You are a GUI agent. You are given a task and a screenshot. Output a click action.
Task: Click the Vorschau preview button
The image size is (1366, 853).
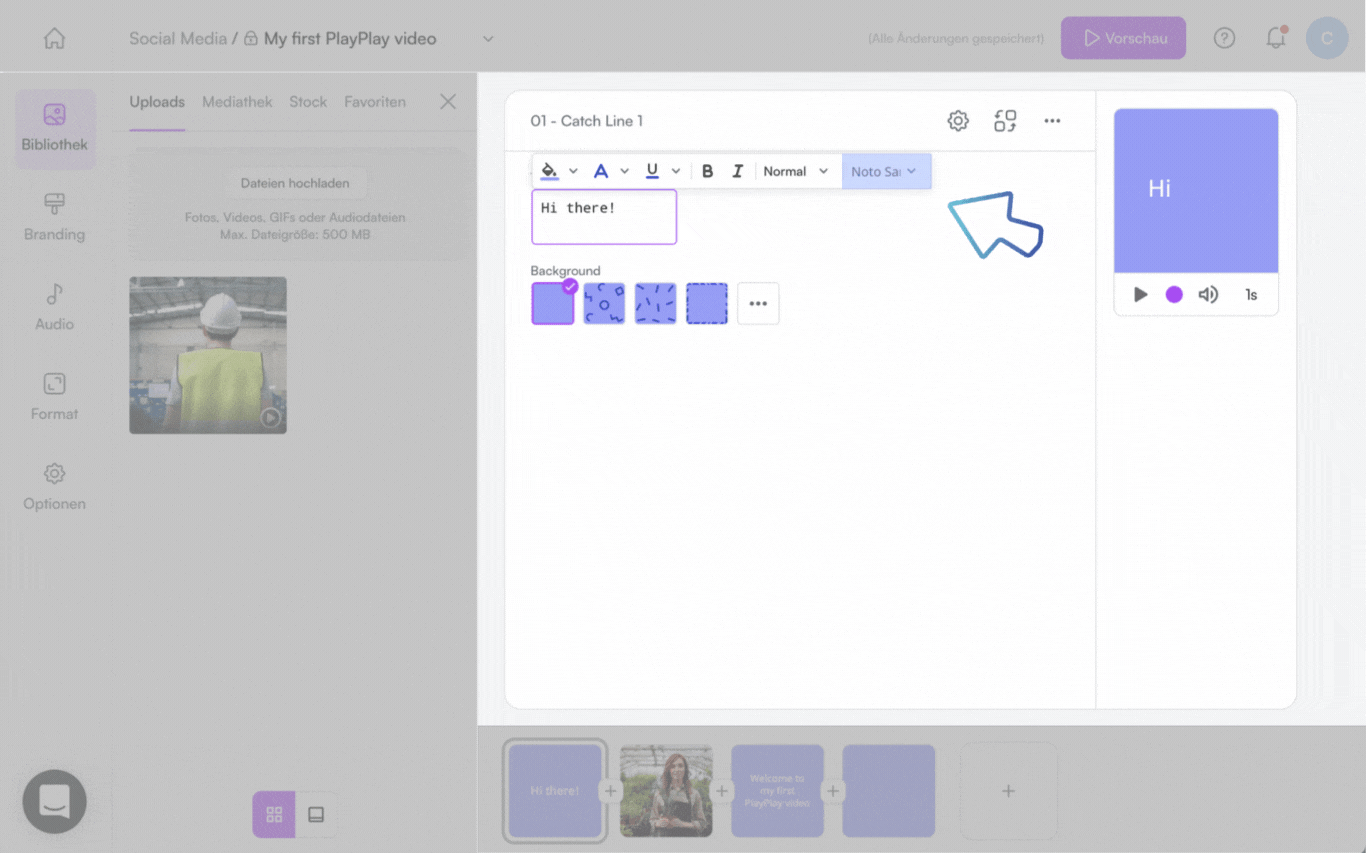click(x=1123, y=38)
